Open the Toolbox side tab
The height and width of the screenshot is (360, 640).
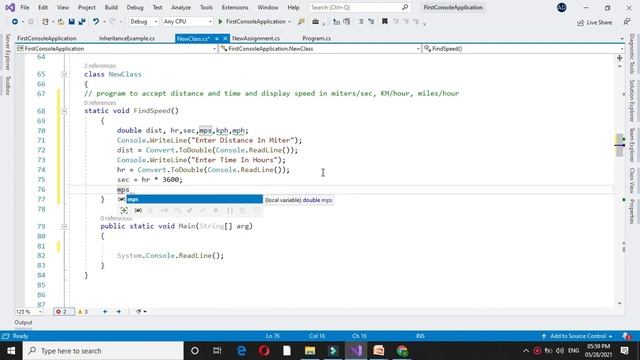click(7, 85)
